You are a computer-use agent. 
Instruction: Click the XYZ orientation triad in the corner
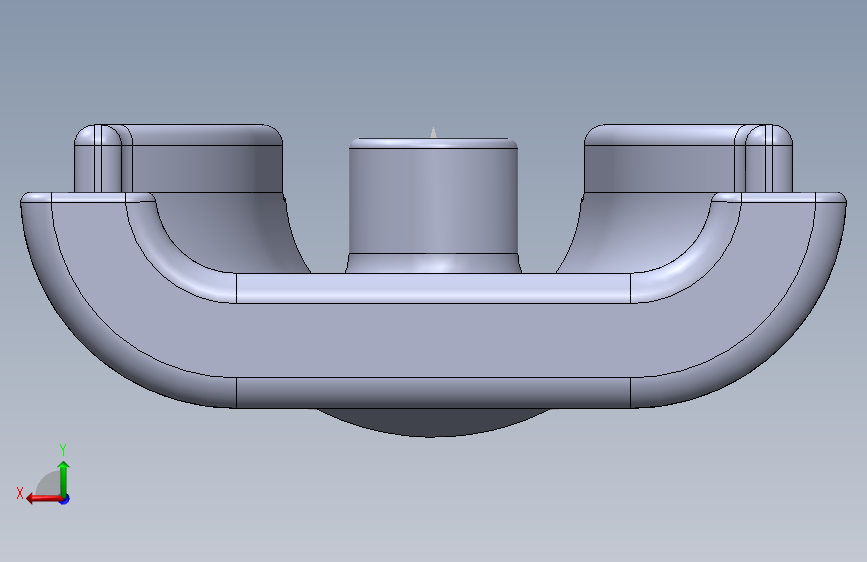tap(44, 475)
